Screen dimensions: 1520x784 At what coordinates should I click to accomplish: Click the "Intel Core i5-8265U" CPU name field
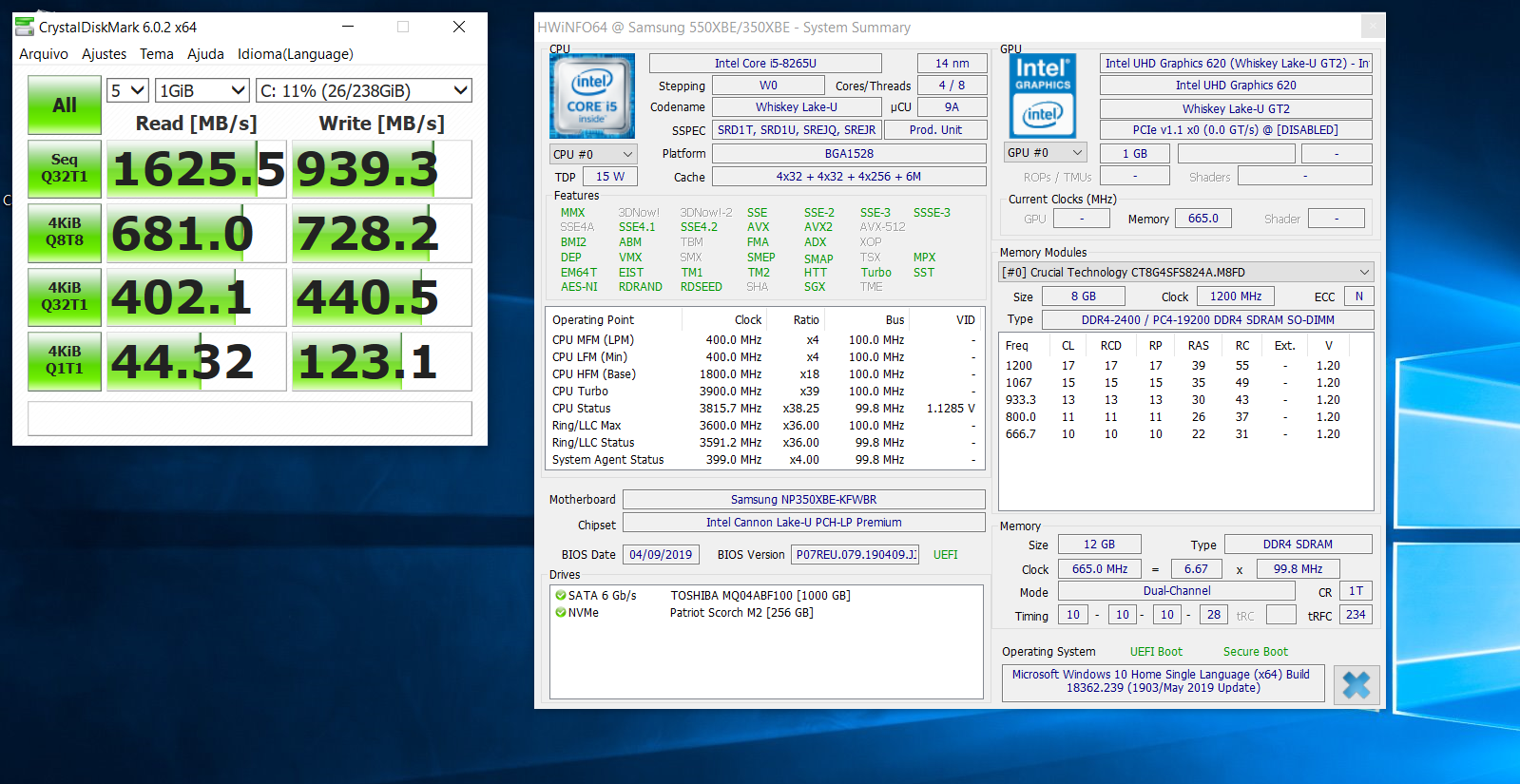tap(765, 64)
